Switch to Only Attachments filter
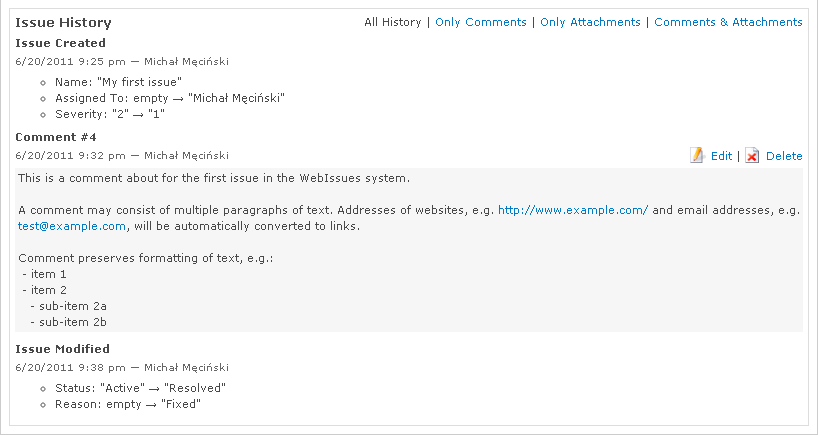Viewport: 818px width, 435px height. click(x=590, y=22)
